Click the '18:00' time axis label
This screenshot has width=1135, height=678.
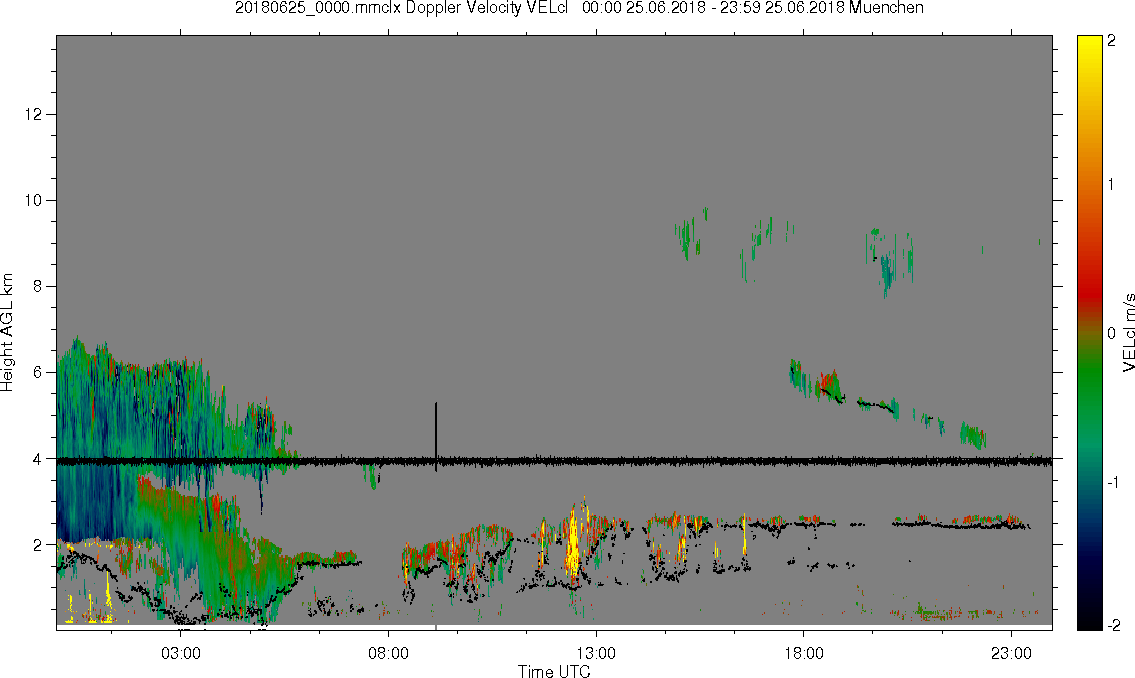point(803,654)
